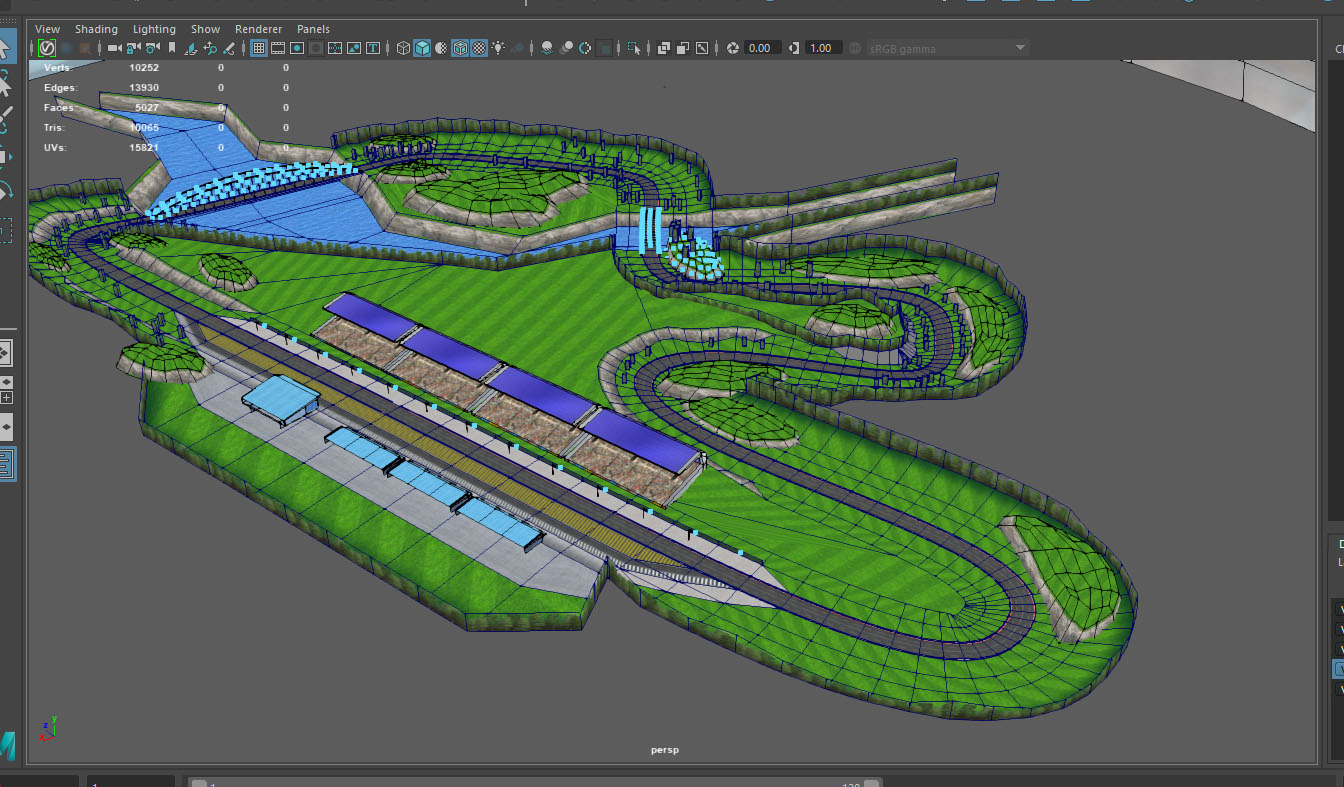This screenshot has width=1344, height=787.
Task: Toggle the viewport Grid display
Action: (258, 48)
